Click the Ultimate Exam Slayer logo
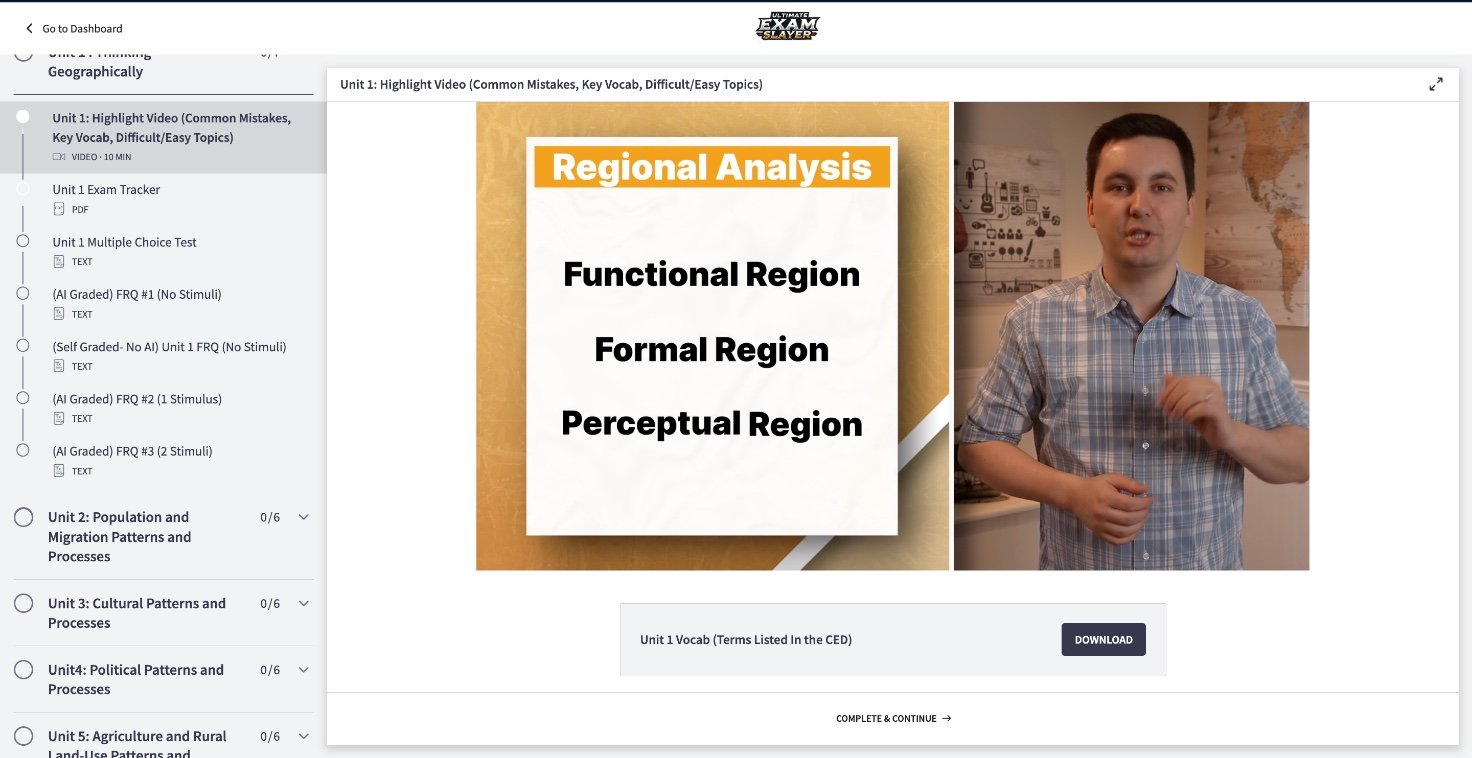Viewport: 1472px width, 758px height. (786, 27)
